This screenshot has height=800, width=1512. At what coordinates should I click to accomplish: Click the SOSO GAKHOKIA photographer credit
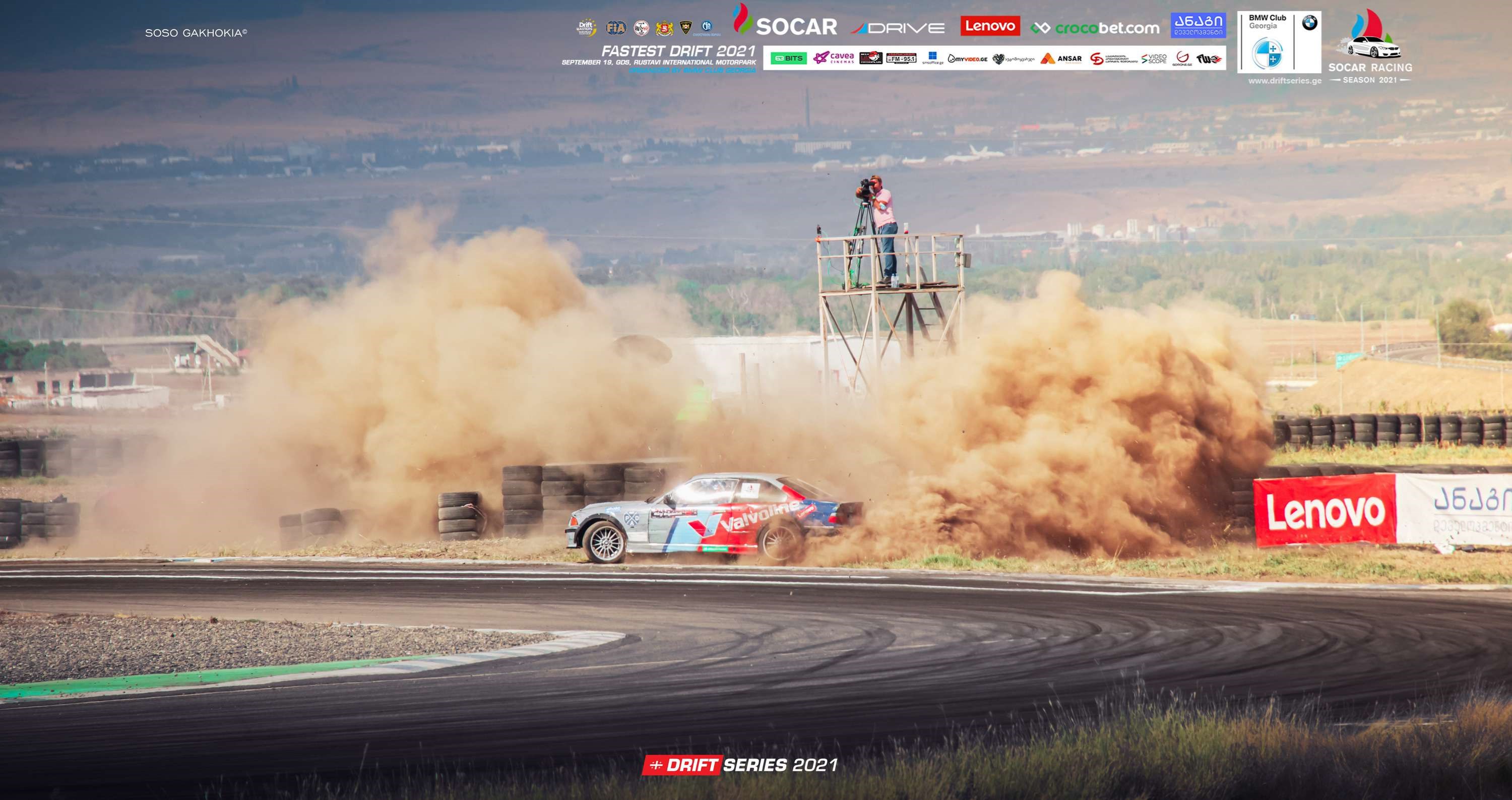point(196,33)
